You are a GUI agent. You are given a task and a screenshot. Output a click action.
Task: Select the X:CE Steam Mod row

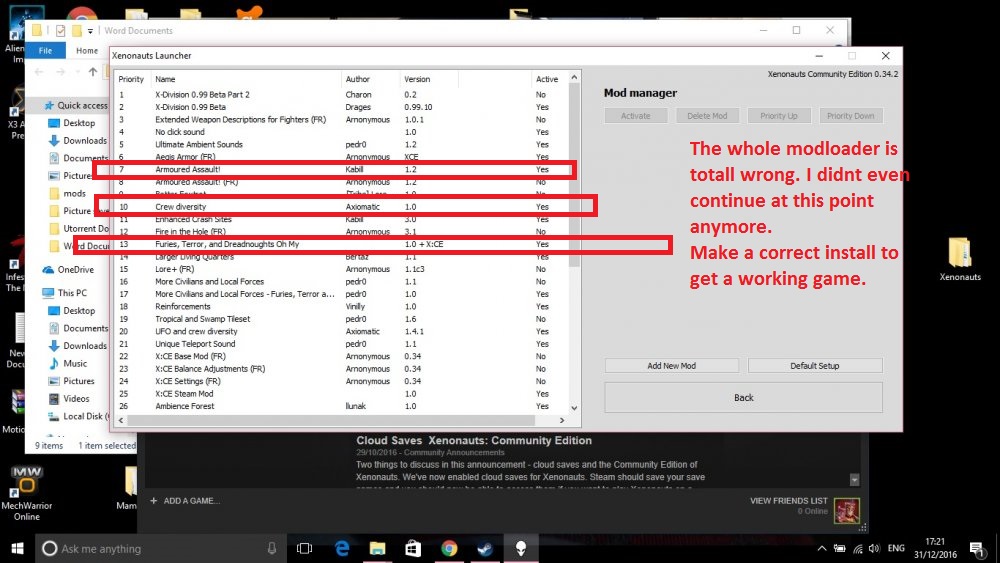(x=341, y=393)
